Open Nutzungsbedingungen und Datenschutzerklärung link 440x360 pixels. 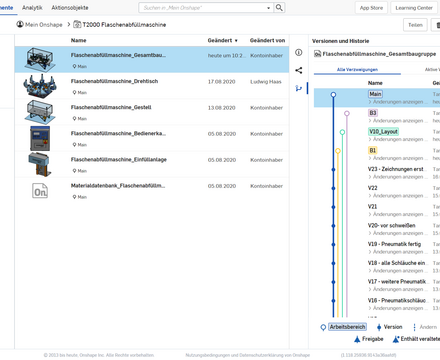[247, 355]
